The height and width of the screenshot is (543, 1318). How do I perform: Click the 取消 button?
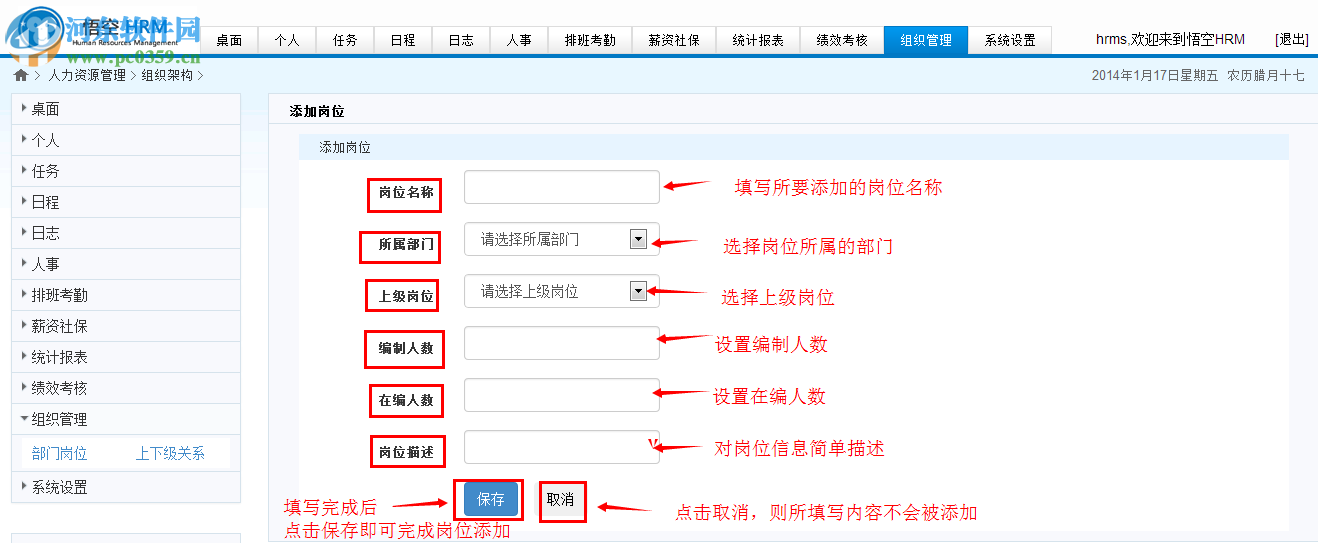point(561,499)
